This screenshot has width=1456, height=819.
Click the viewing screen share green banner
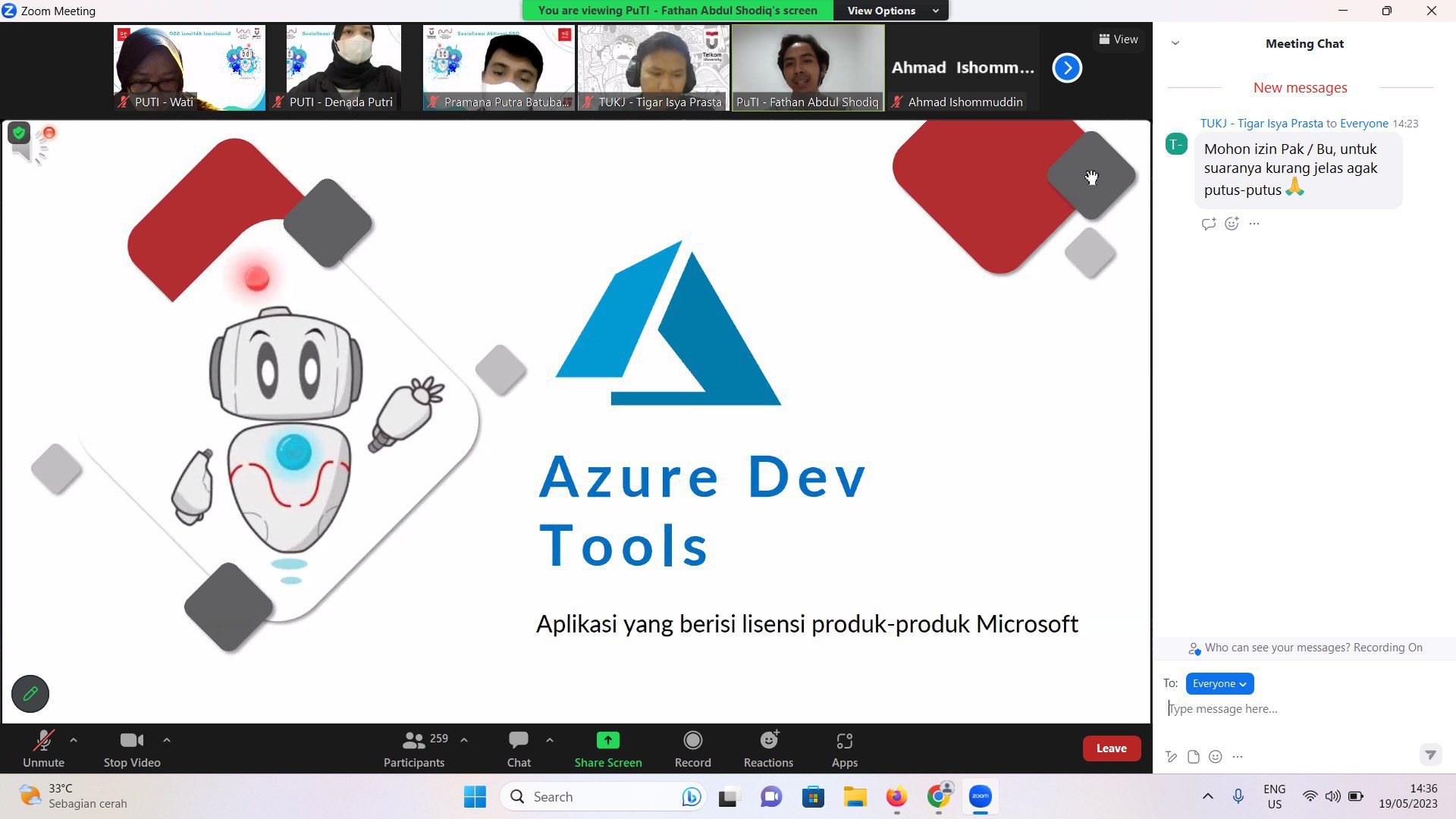point(677,11)
